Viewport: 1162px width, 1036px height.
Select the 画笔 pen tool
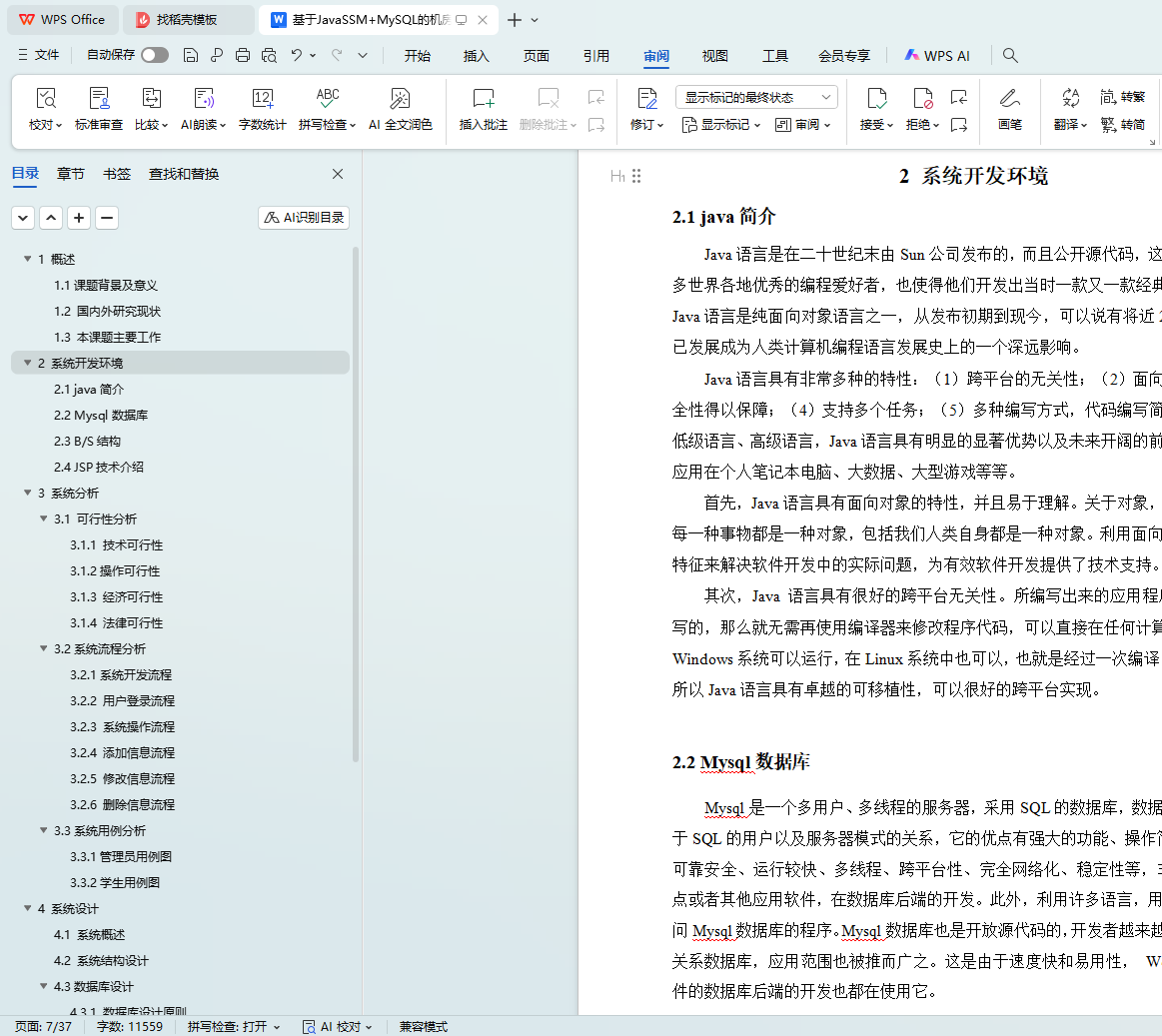pyautogui.click(x=1010, y=99)
